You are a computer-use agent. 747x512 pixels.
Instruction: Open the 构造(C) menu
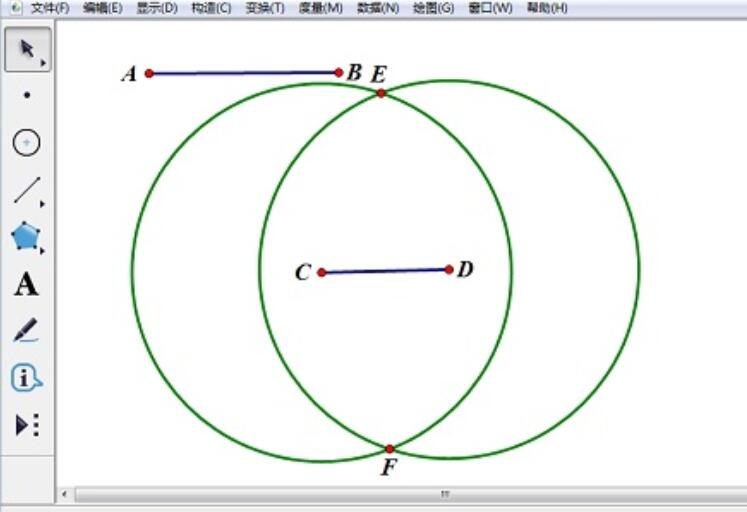pos(211,8)
